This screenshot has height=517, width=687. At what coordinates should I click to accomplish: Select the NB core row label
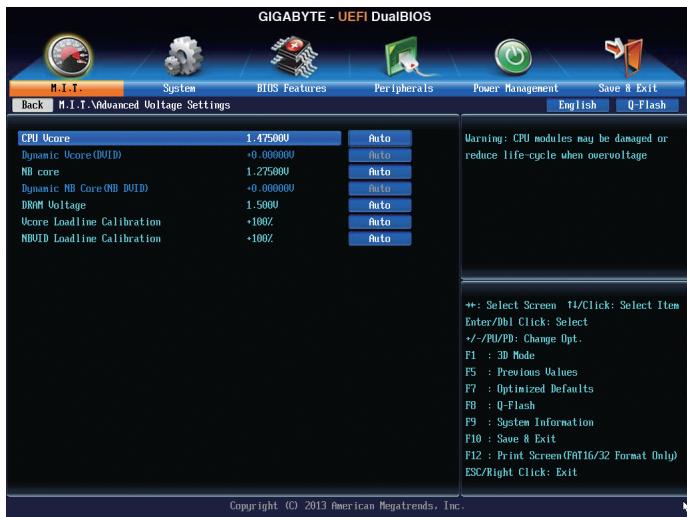coord(40,172)
